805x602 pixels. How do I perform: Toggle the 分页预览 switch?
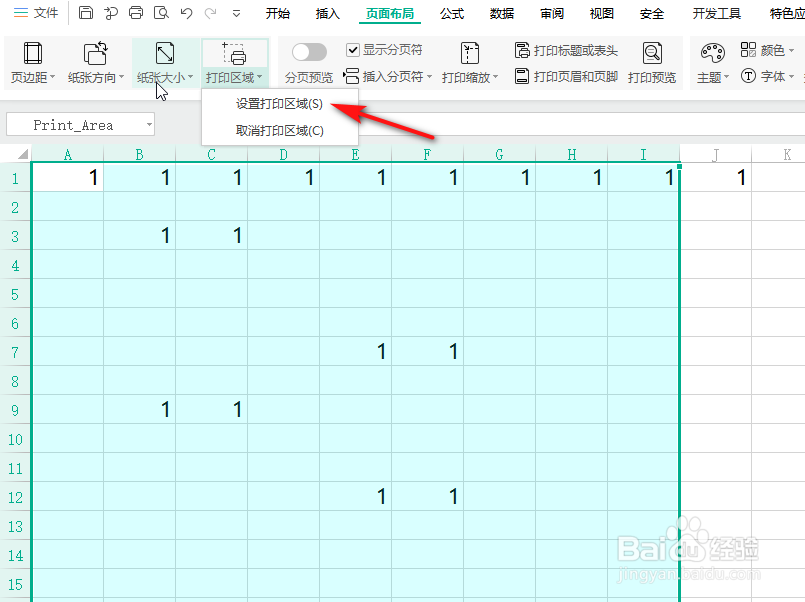tap(309, 52)
